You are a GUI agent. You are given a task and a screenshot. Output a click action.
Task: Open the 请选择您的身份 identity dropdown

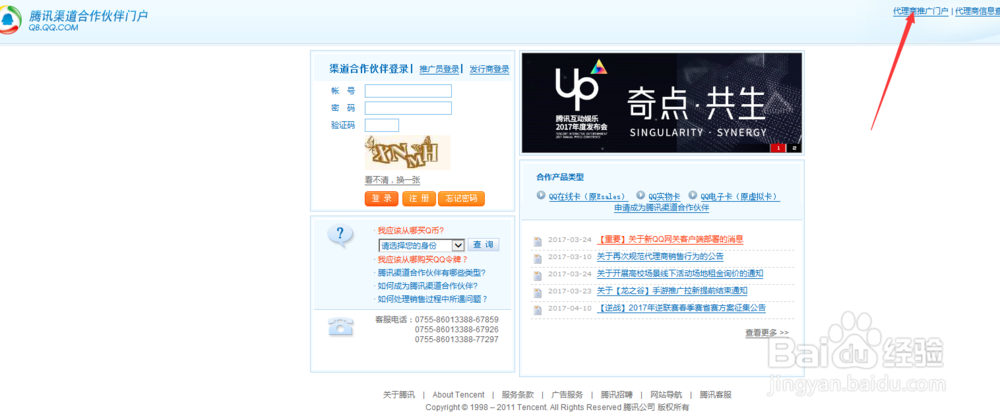click(x=422, y=245)
